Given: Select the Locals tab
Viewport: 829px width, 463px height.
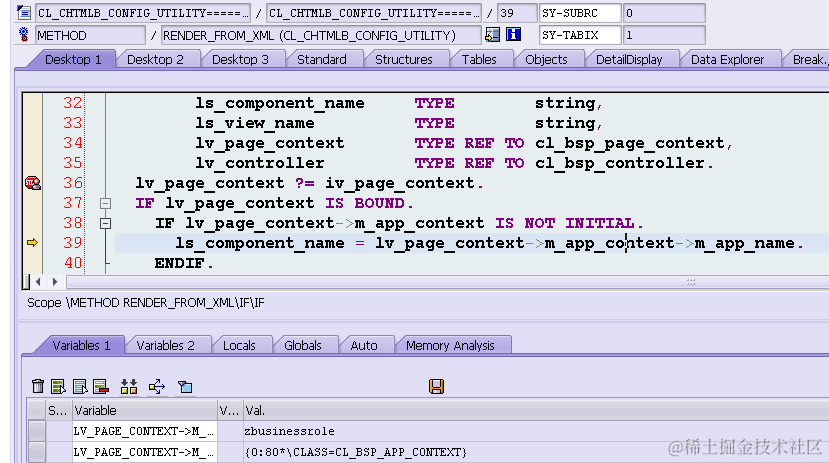Looking at the screenshot, I should point(239,345).
